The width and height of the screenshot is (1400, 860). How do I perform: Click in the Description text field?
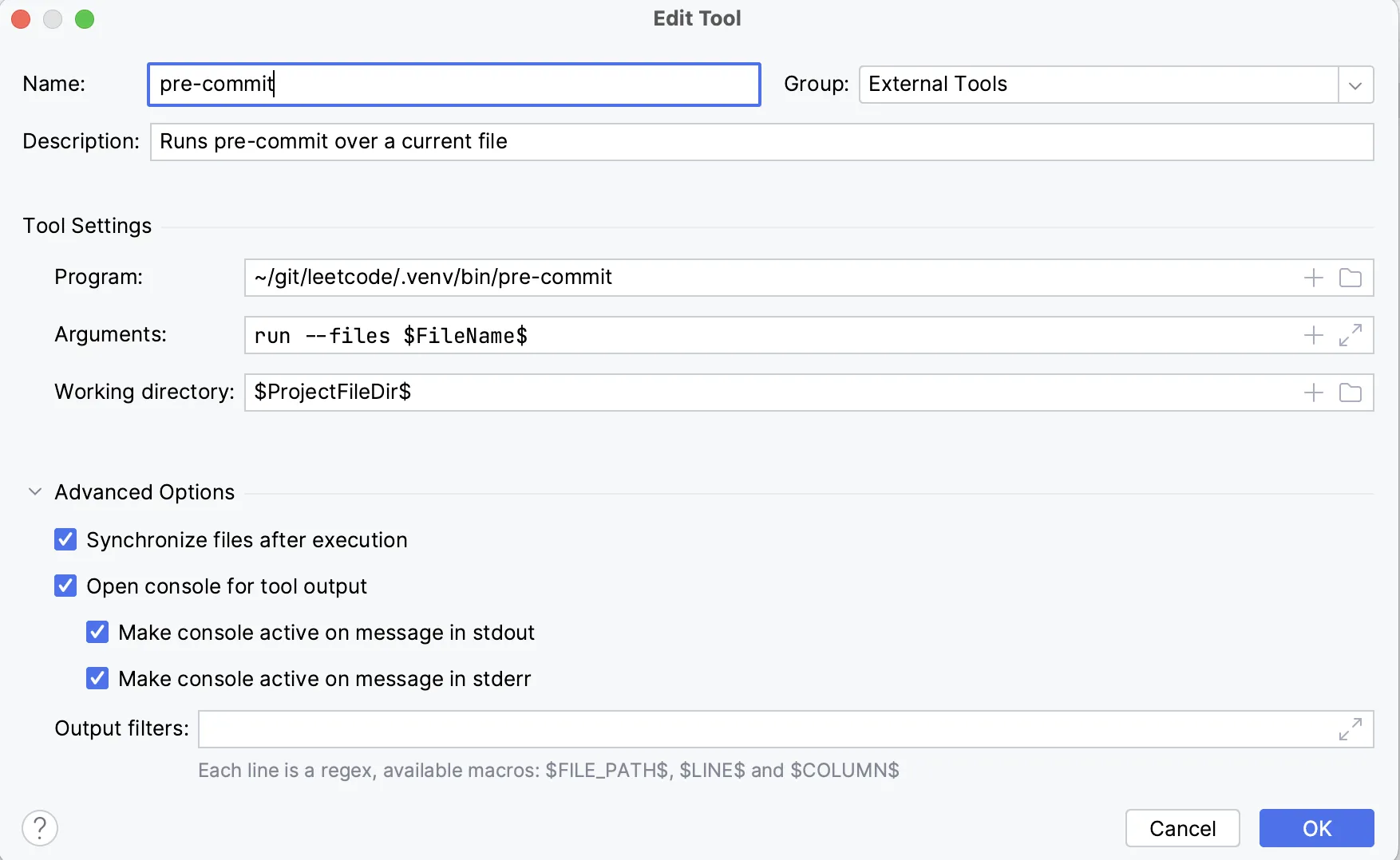click(761, 142)
